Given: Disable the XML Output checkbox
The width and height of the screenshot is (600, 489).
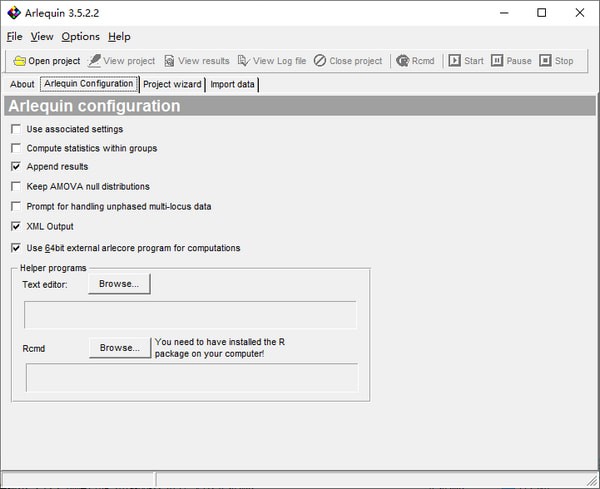Looking at the screenshot, I should pyautogui.click(x=16, y=227).
